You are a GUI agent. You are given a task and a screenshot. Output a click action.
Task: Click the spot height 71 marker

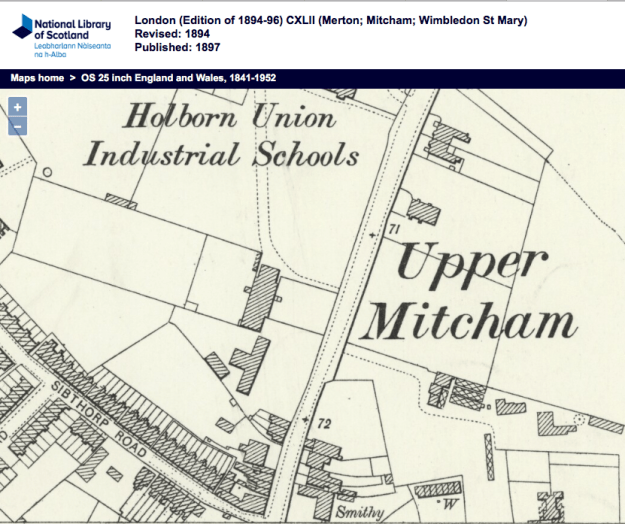(x=393, y=232)
